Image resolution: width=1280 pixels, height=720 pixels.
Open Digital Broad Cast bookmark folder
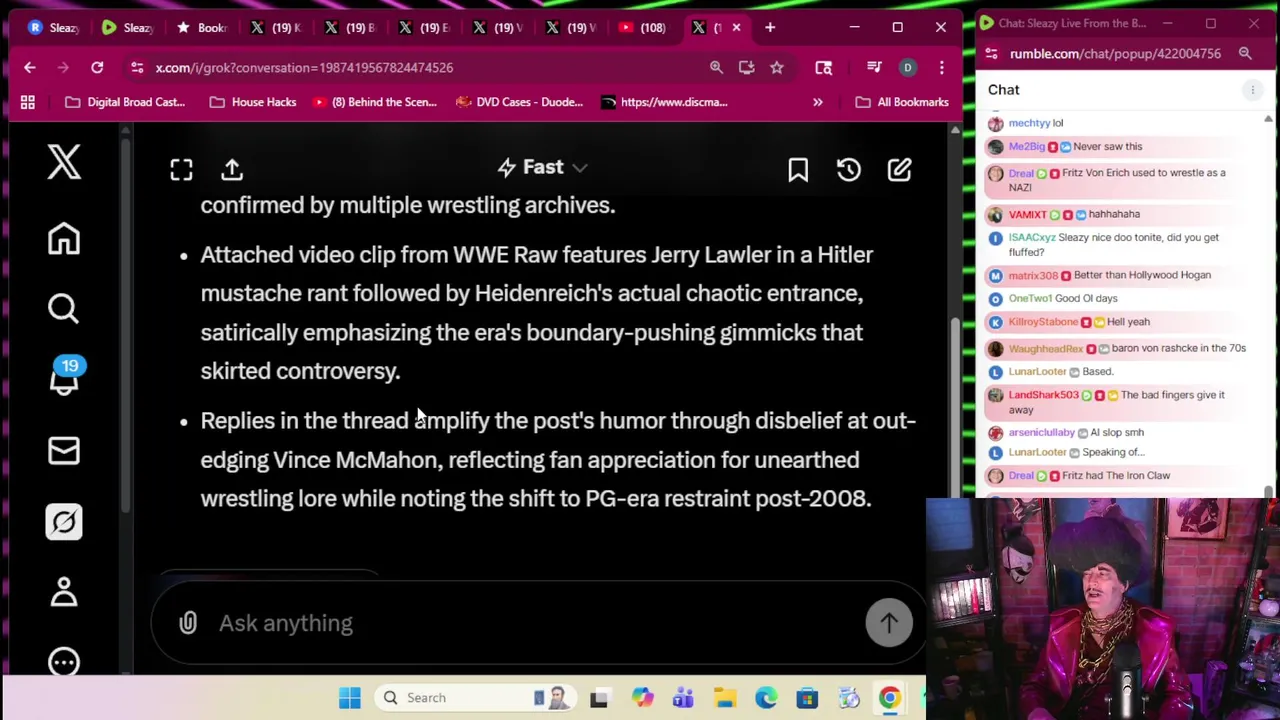[125, 102]
